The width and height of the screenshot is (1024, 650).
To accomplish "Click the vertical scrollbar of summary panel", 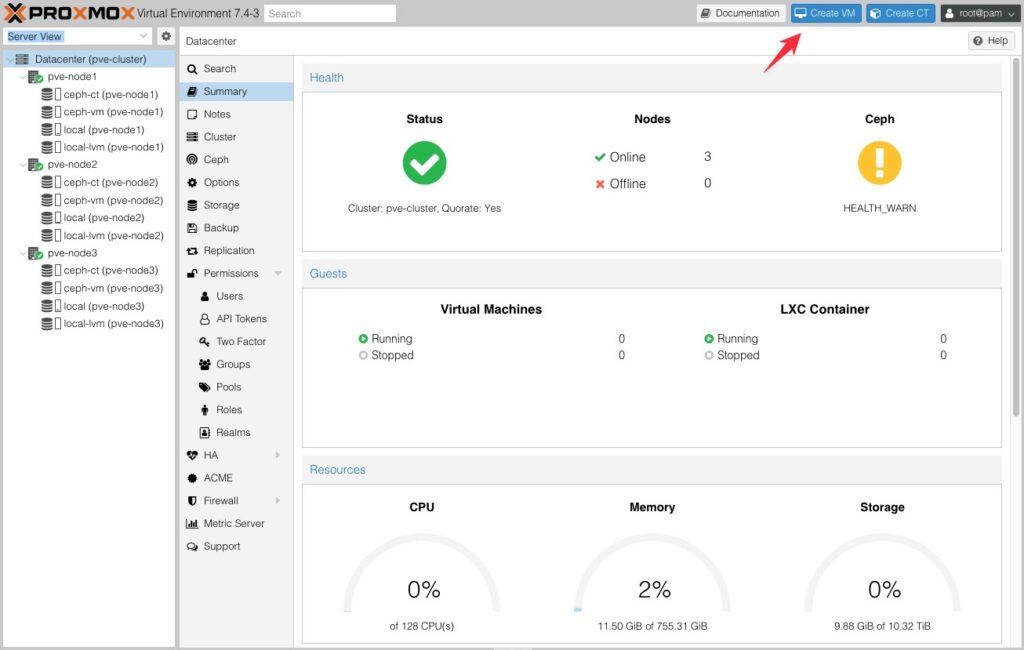I will 1016,236.
